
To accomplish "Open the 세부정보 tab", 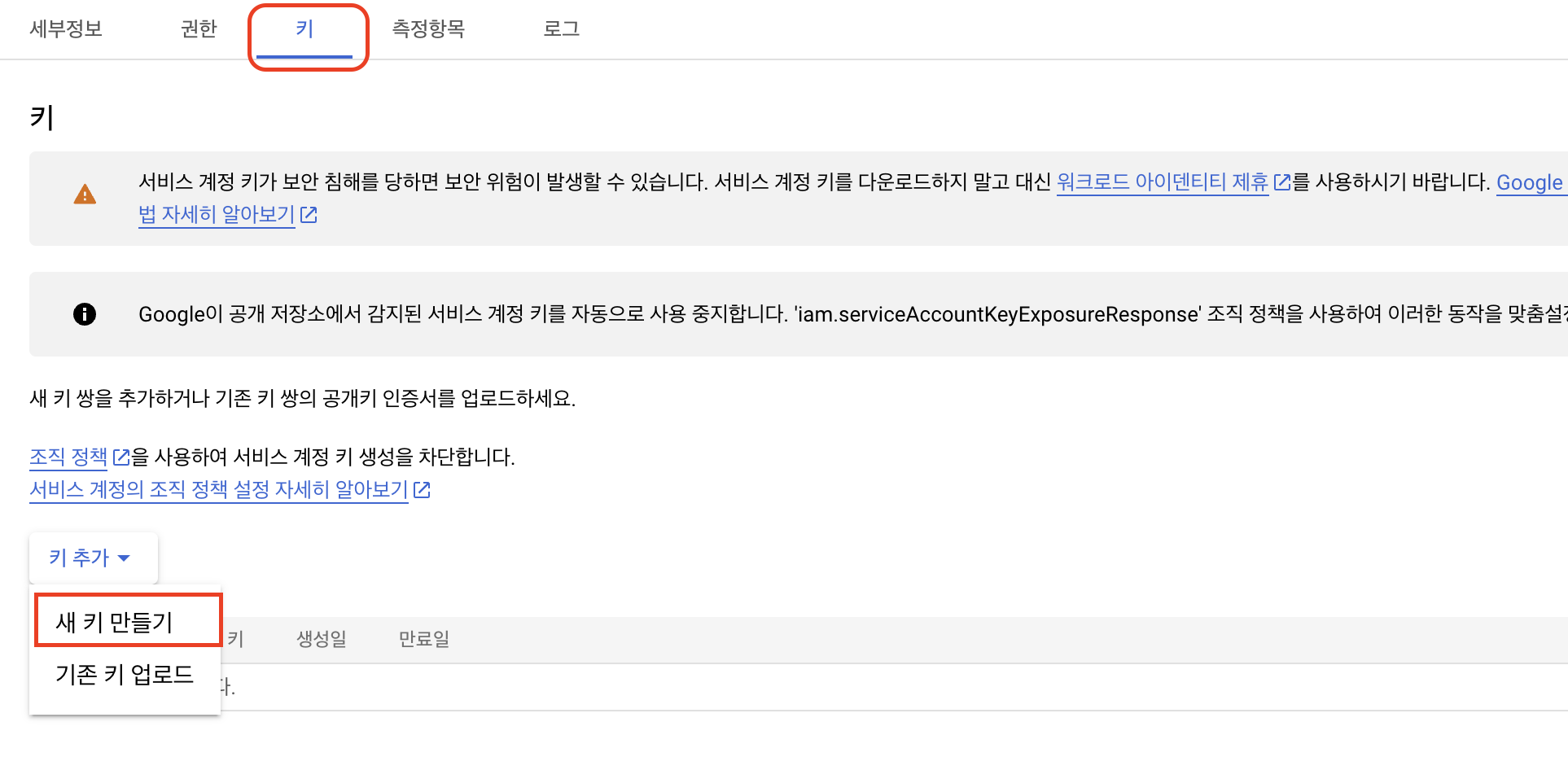I will pyautogui.click(x=66, y=29).
